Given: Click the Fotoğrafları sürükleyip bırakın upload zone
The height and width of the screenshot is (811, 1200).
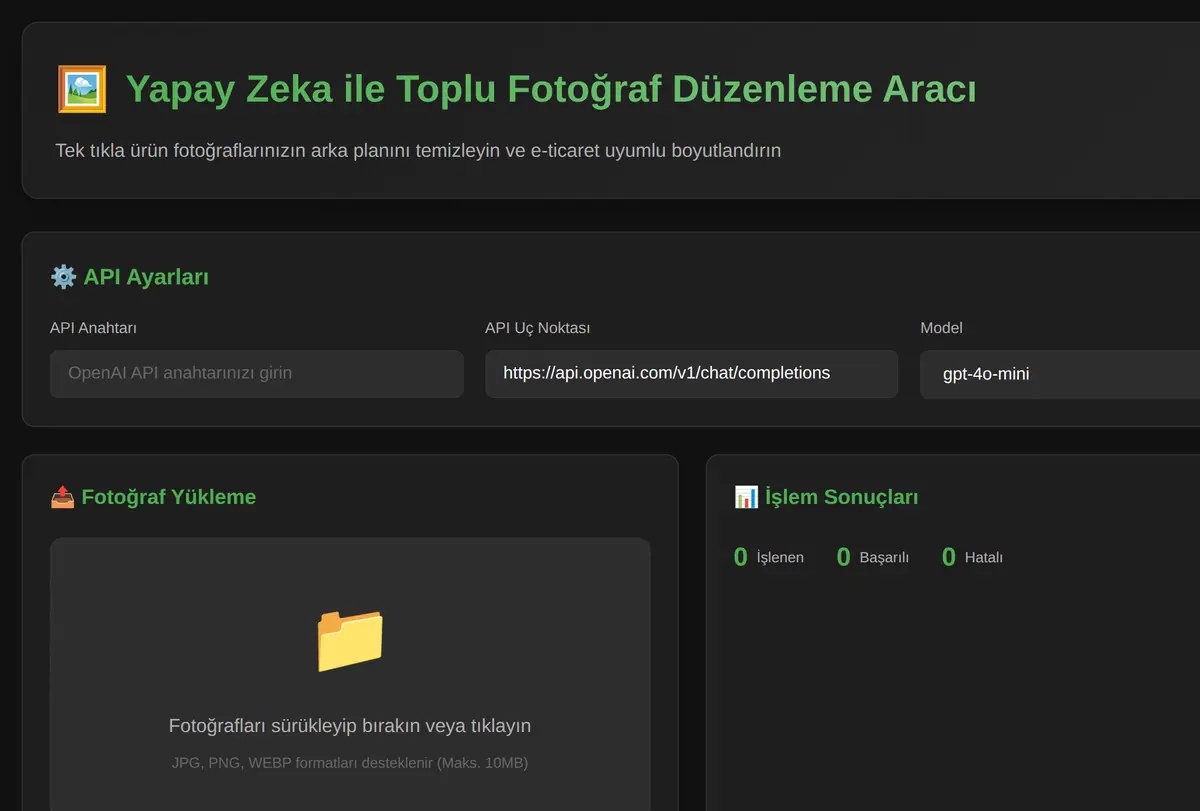Looking at the screenshot, I should pos(350,675).
